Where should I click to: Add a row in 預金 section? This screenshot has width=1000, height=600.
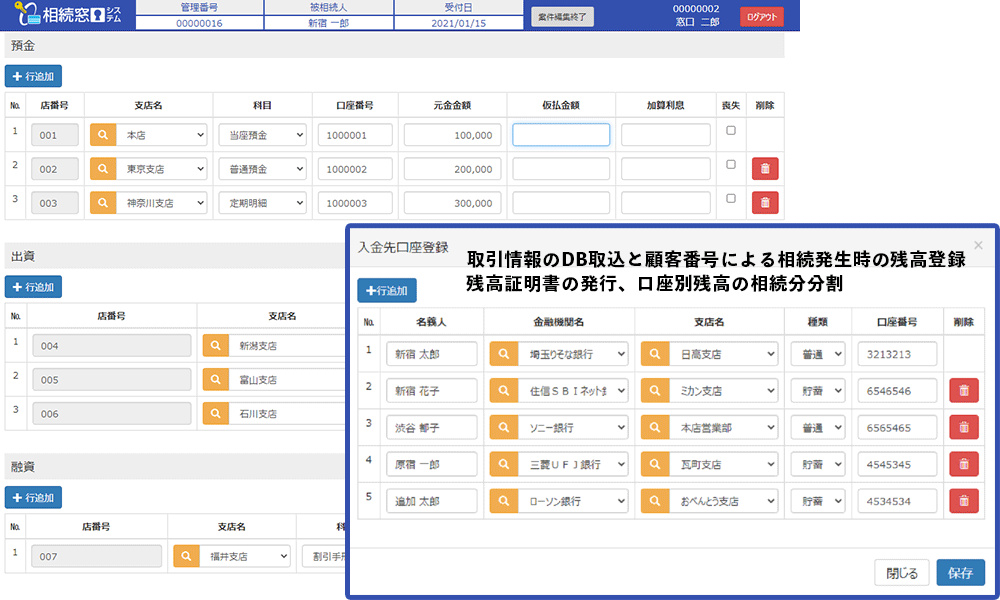tap(33, 75)
